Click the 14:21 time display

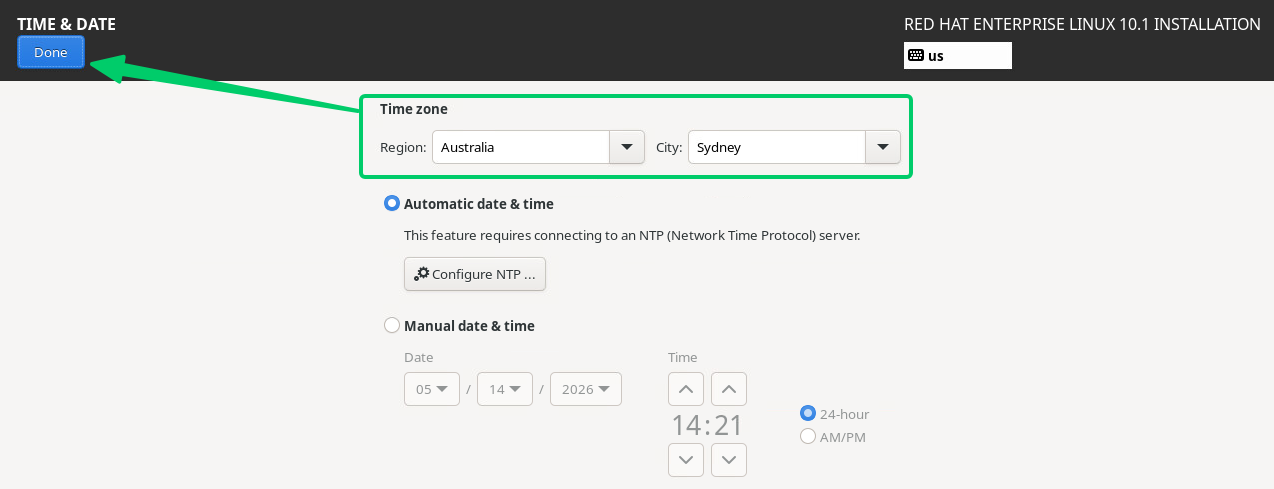pyautogui.click(x=707, y=425)
